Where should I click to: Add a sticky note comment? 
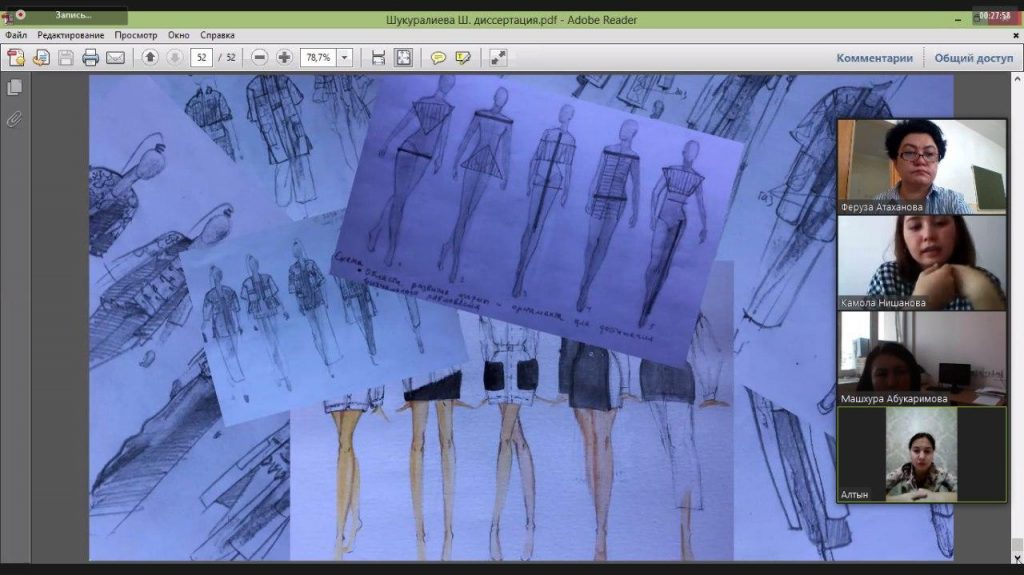[x=438, y=58]
